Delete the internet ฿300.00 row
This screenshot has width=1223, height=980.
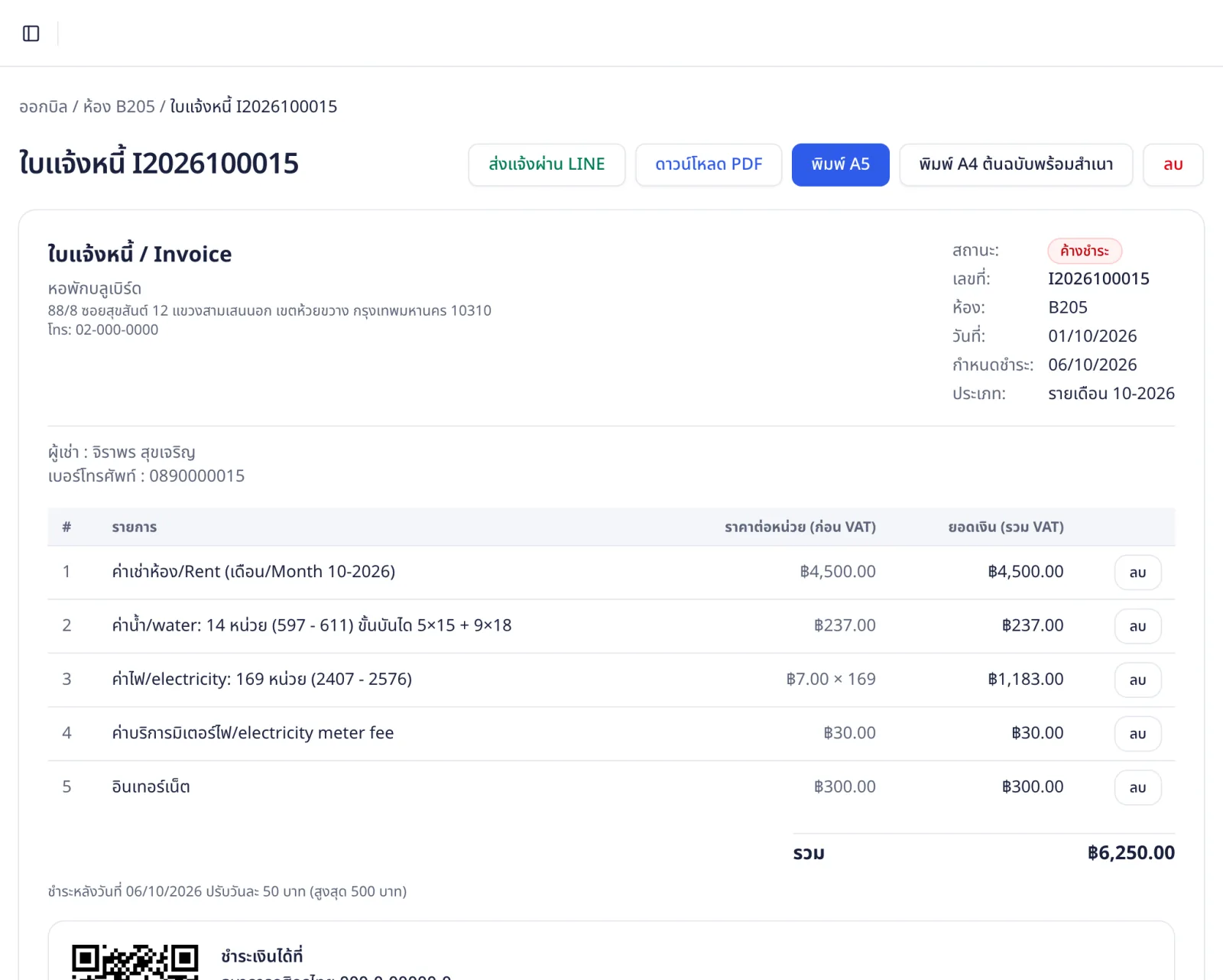point(1137,787)
